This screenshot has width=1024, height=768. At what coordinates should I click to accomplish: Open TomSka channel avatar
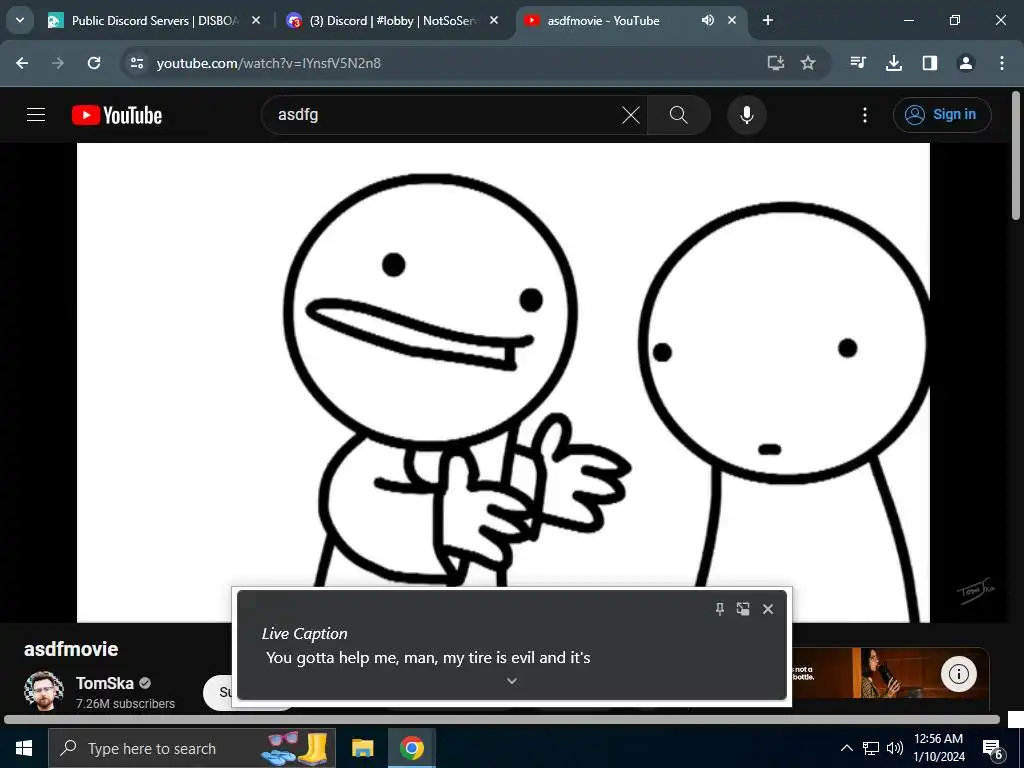pyautogui.click(x=44, y=691)
